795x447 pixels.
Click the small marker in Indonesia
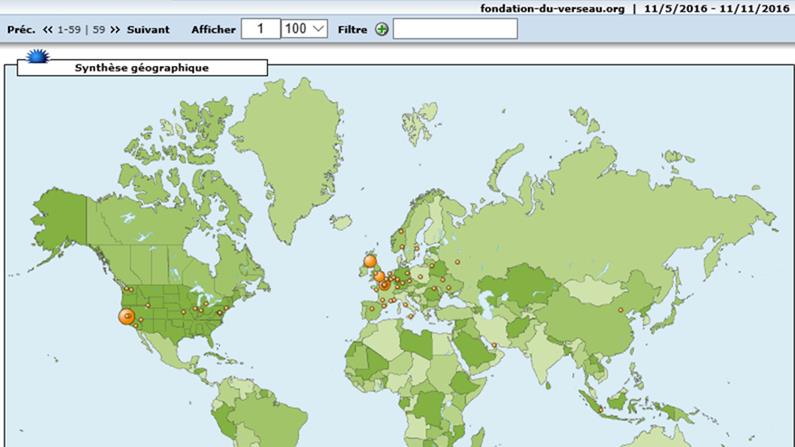[x=601, y=409]
